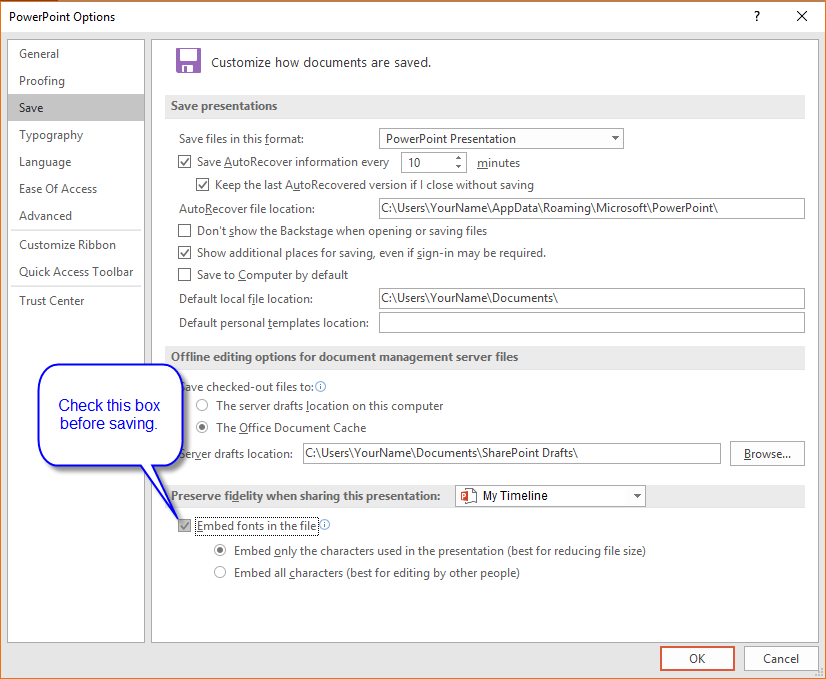826x679 pixels.
Task: Open Quick Access Toolbar settings
Action: [x=76, y=272]
